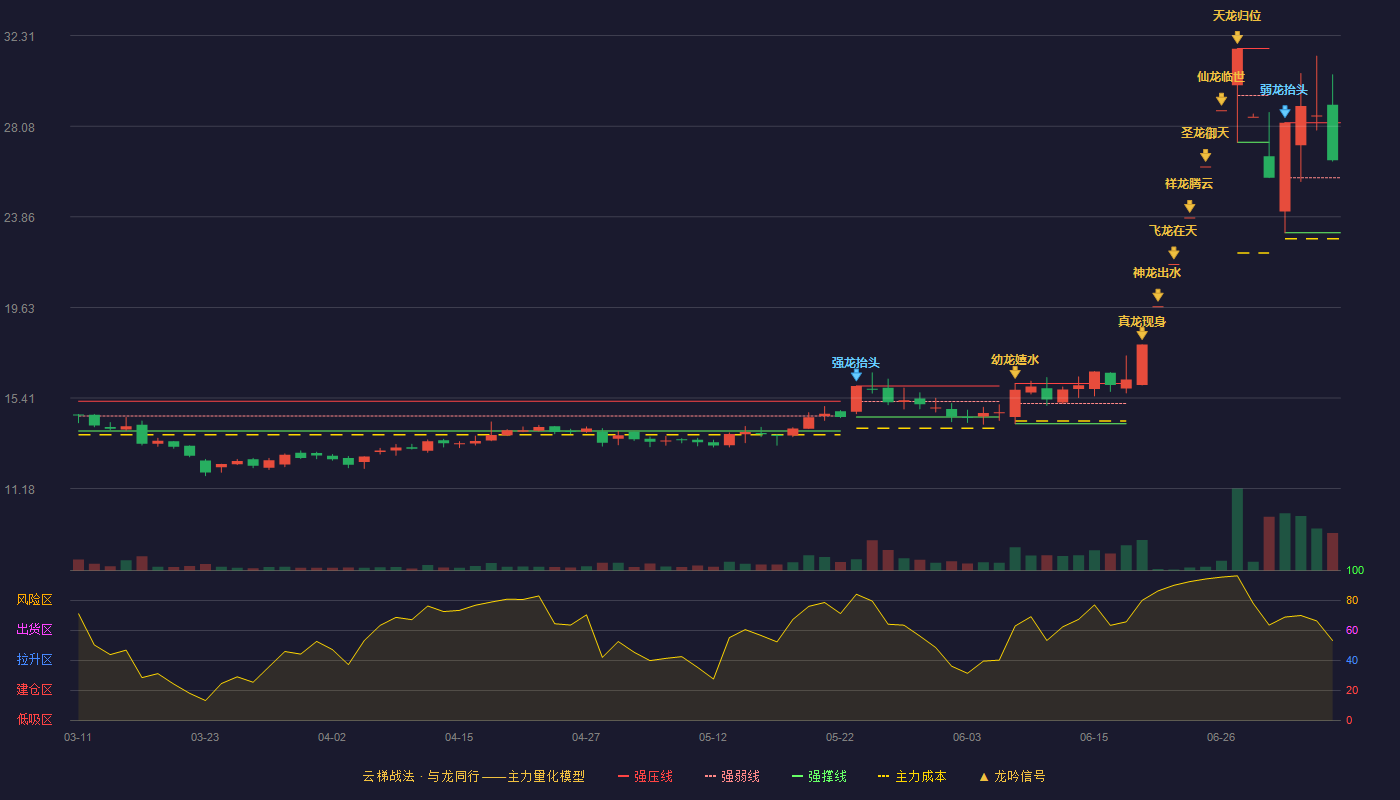Viewport: 1400px width, 800px height.
Task: Click the 出货区 zone label
Action: pos(34,630)
